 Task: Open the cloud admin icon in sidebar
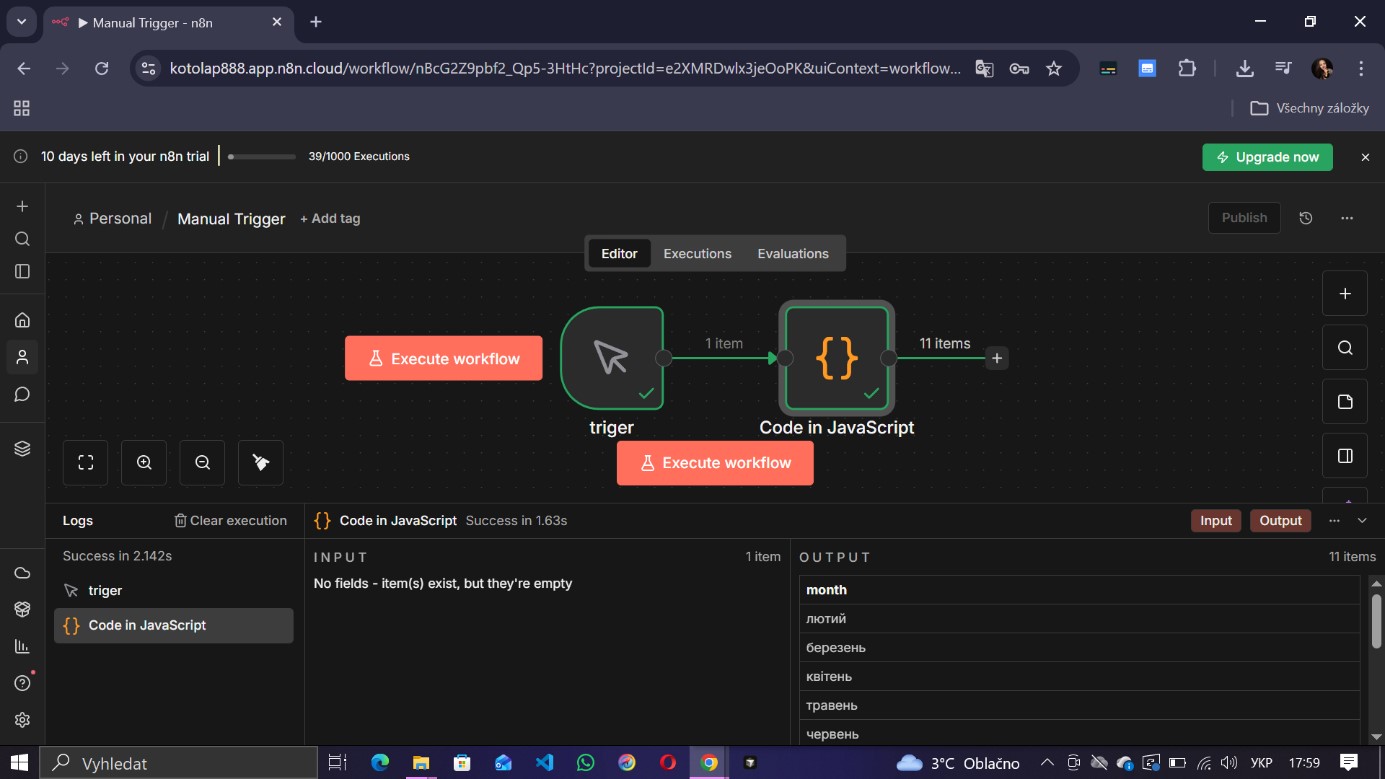22,573
